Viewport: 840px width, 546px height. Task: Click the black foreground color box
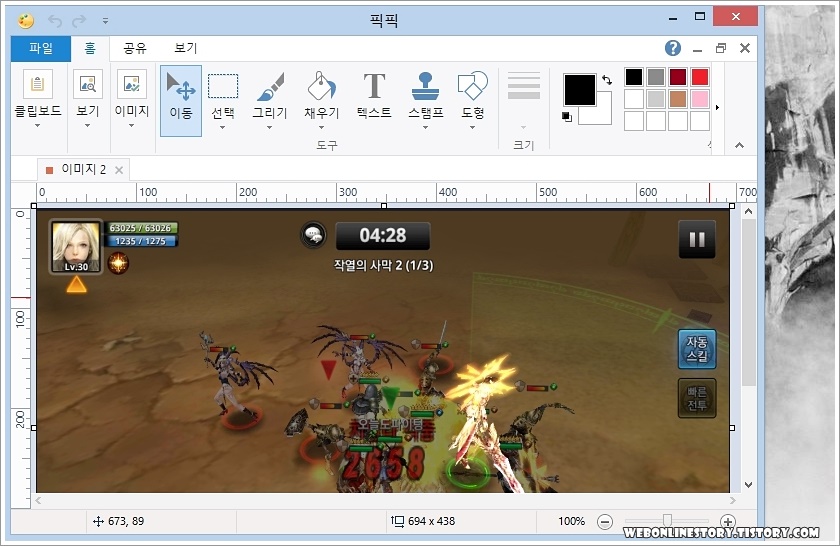tap(579, 89)
